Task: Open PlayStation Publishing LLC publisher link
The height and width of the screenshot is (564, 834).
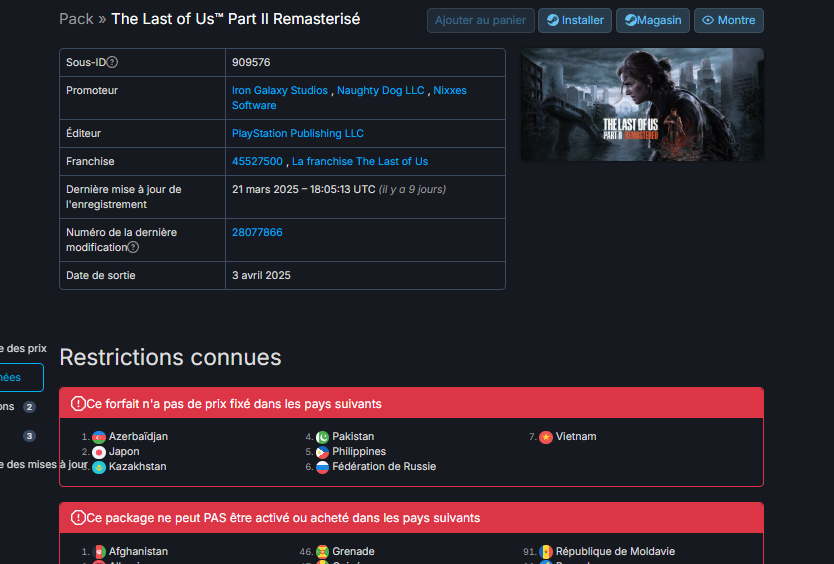Action: [298, 134]
